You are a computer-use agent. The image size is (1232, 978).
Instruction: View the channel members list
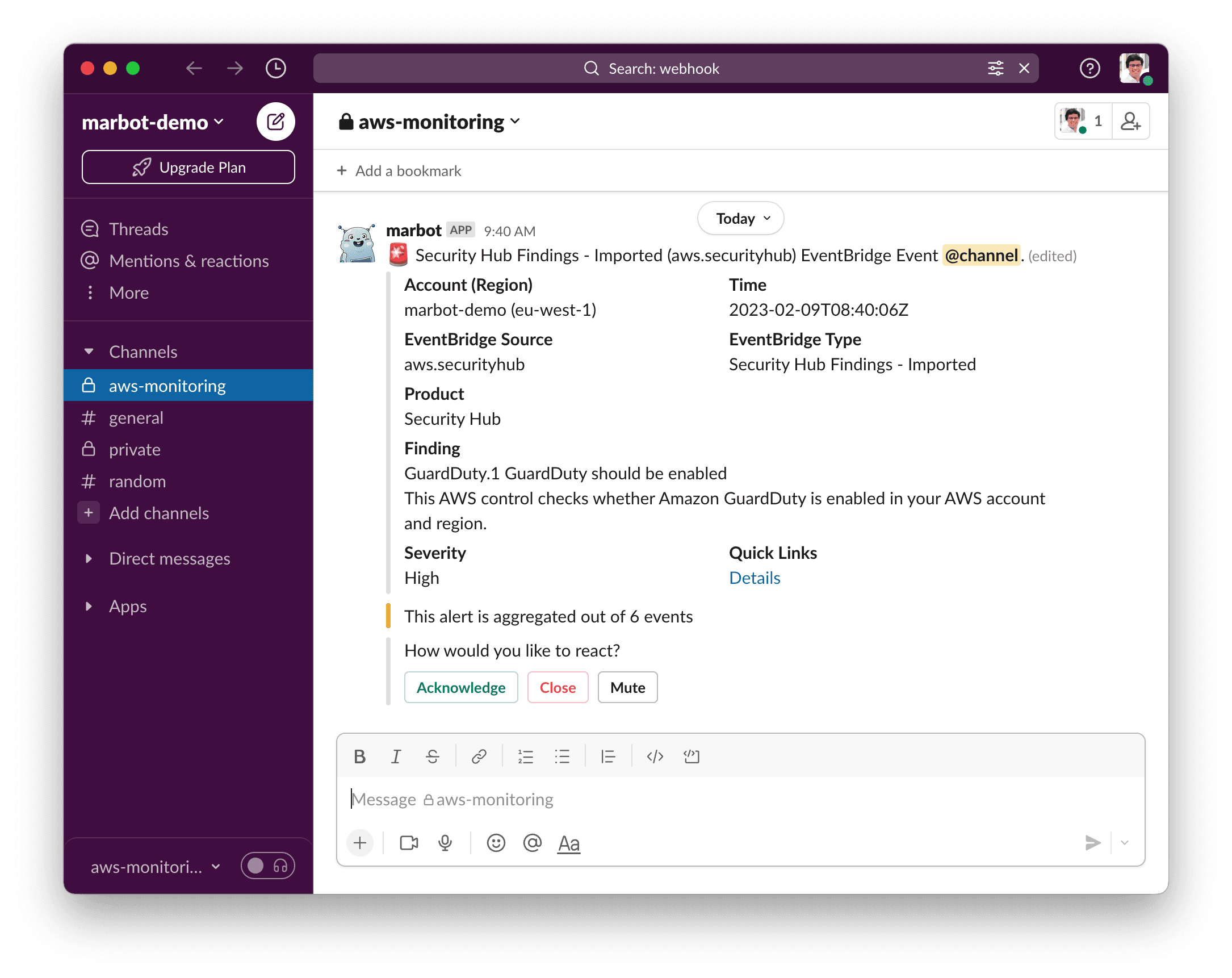point(1082,121)
